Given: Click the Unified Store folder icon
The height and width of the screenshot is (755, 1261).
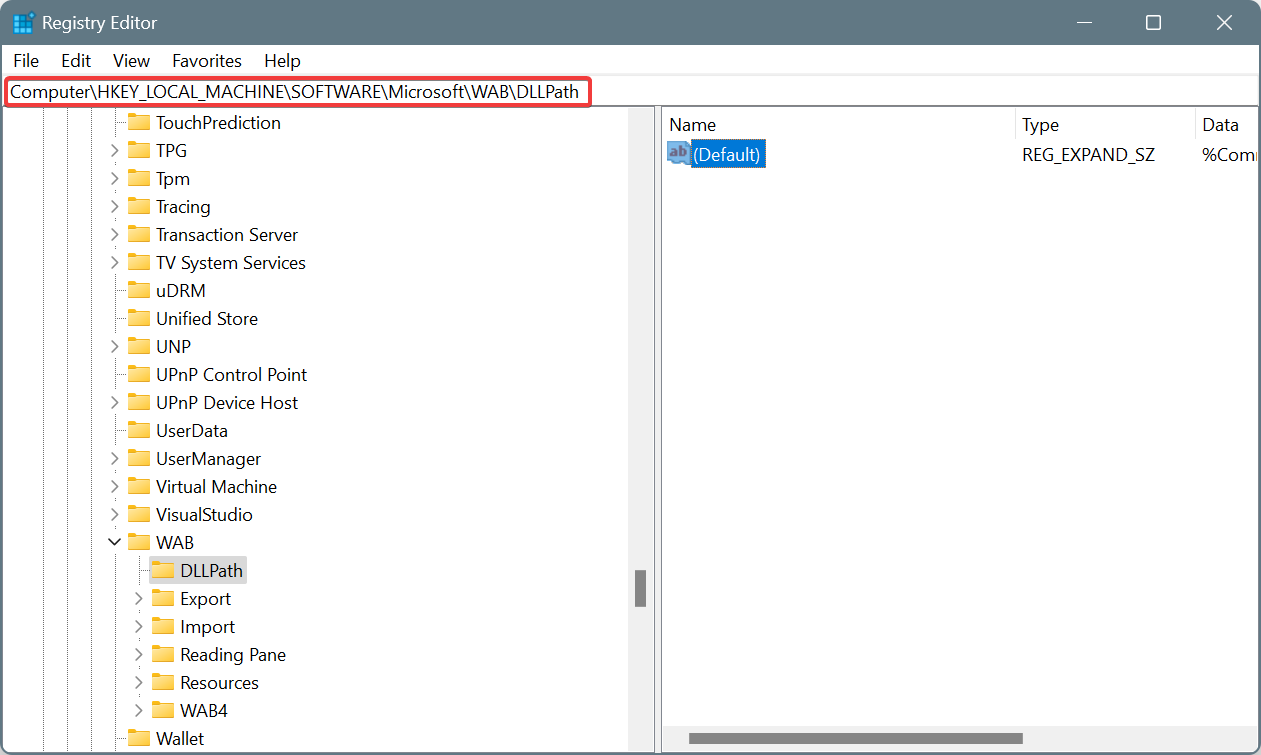Looking at the screenshot, I should pyautogui.click(x=139, y=319).
